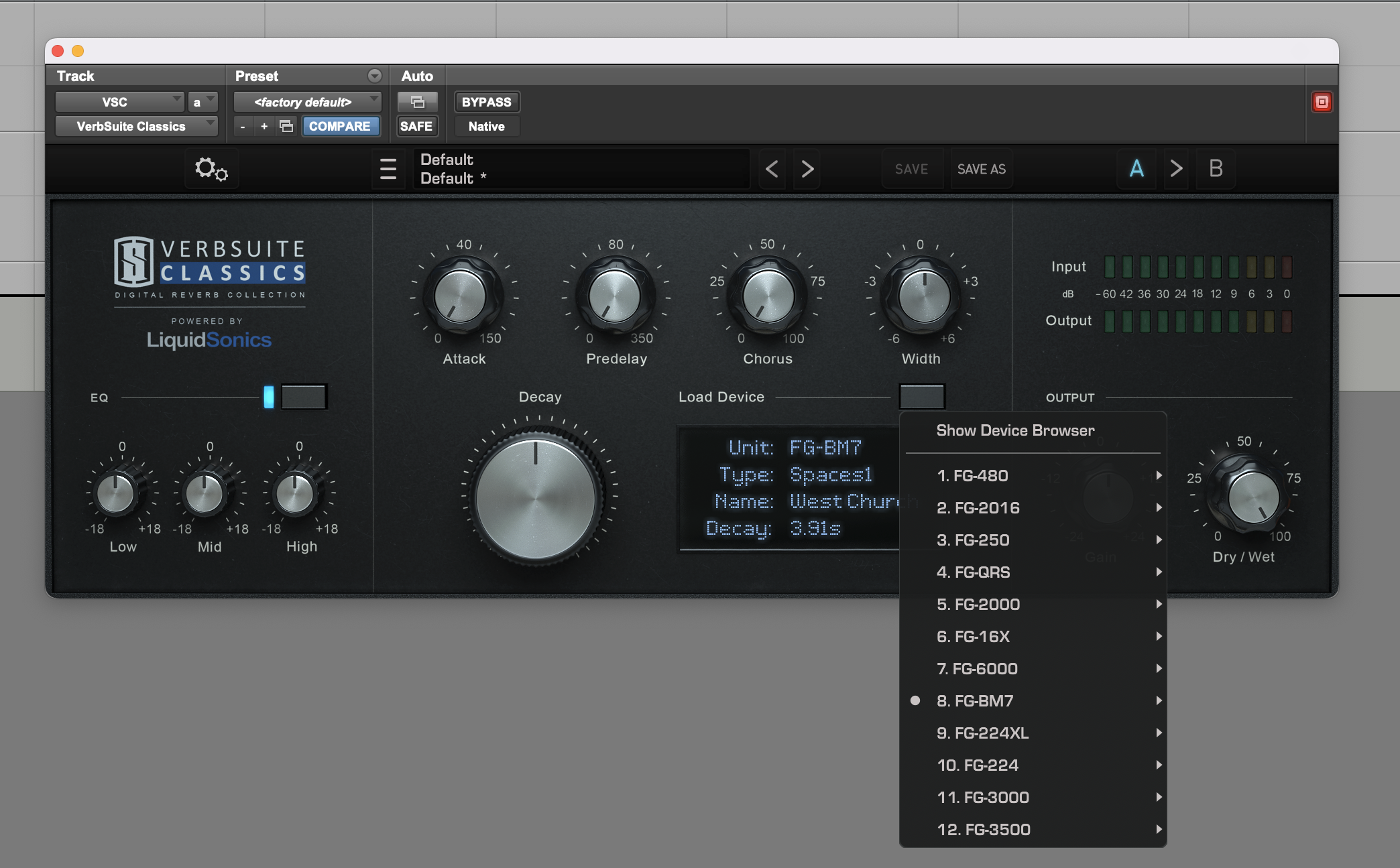Viewport: 1400px width, 868px height.
Task: Toggle the Native button
Action: pos(487,126)
